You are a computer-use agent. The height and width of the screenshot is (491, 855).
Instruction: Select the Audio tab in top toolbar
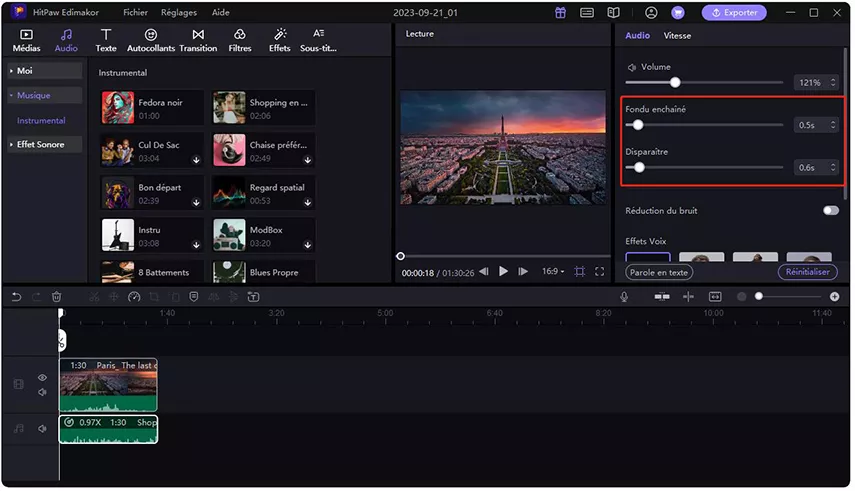tap(66, 40)
